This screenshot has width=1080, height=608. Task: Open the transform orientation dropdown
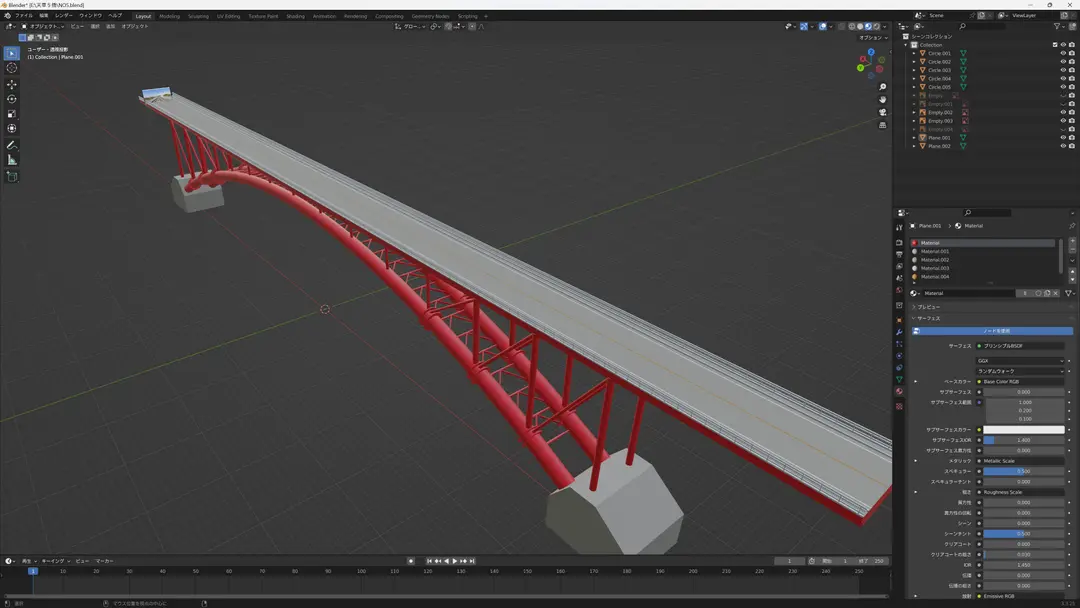click(411, 26)
